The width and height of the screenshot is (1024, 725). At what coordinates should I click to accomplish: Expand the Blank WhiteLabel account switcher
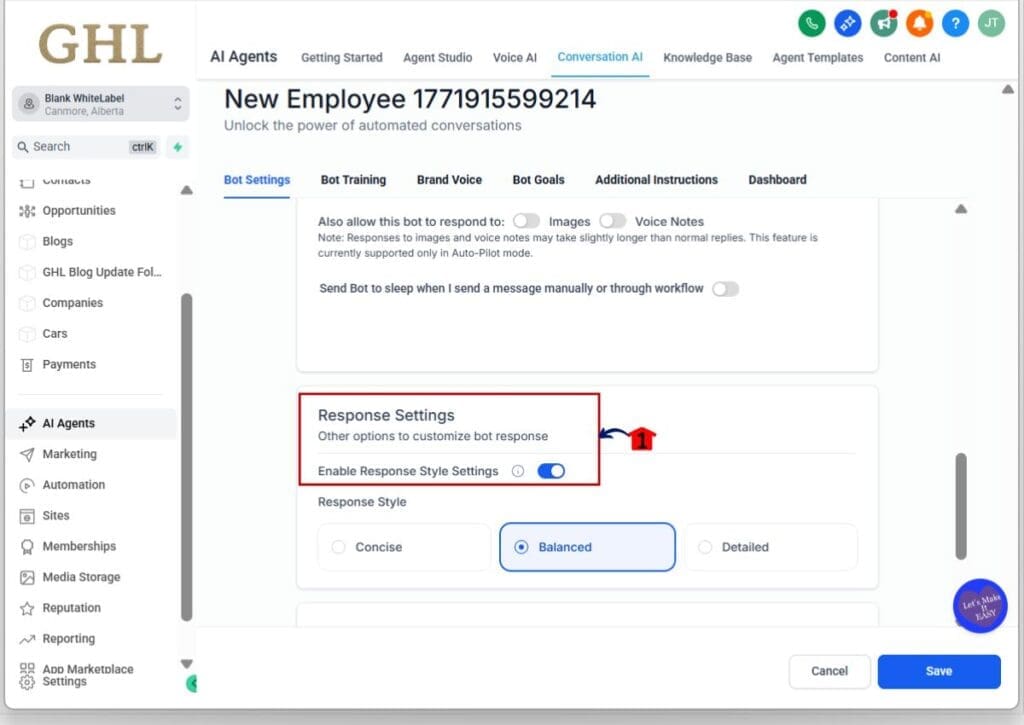tap(98, 103)
